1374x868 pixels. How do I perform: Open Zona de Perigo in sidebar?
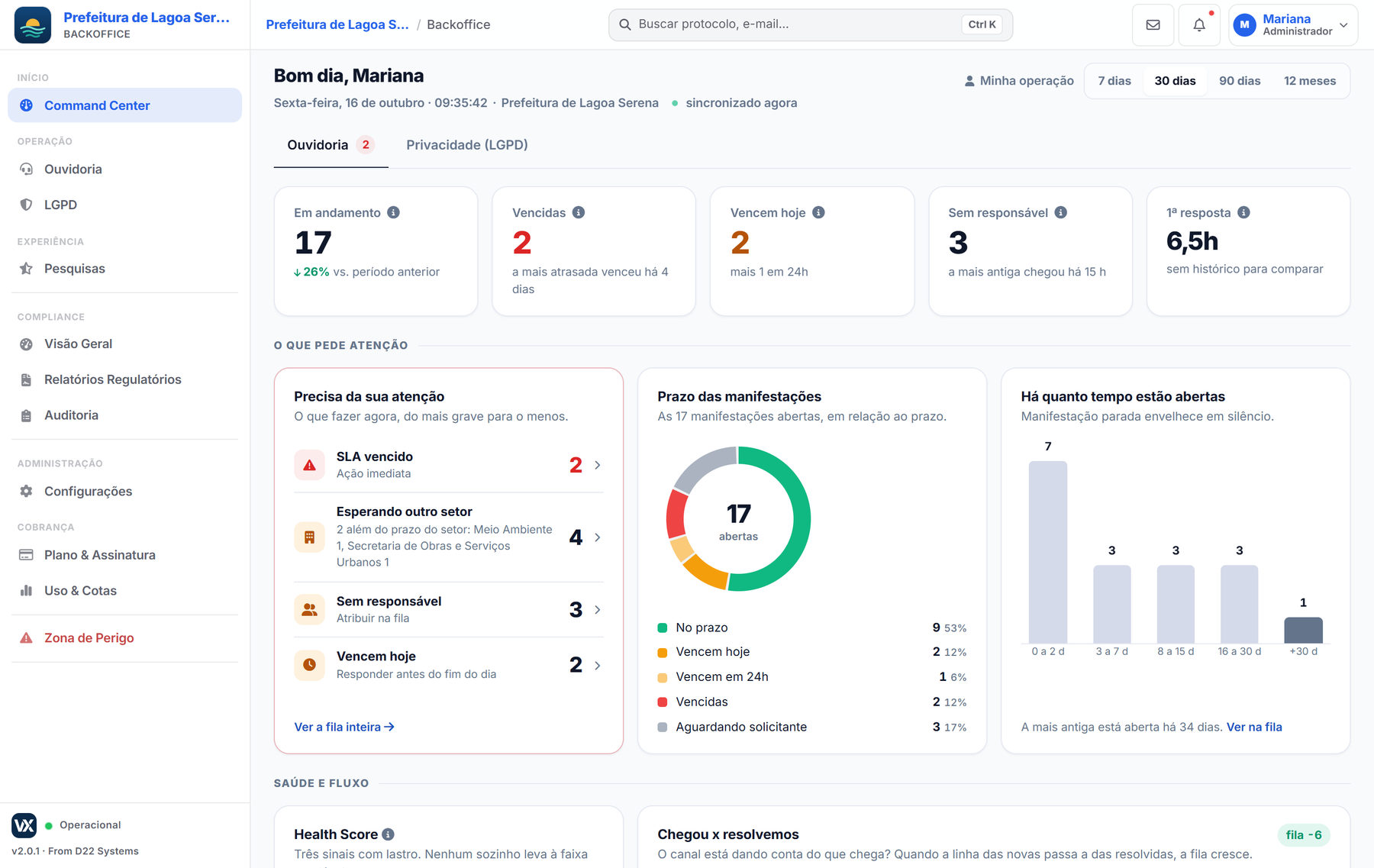pos(124,638)
